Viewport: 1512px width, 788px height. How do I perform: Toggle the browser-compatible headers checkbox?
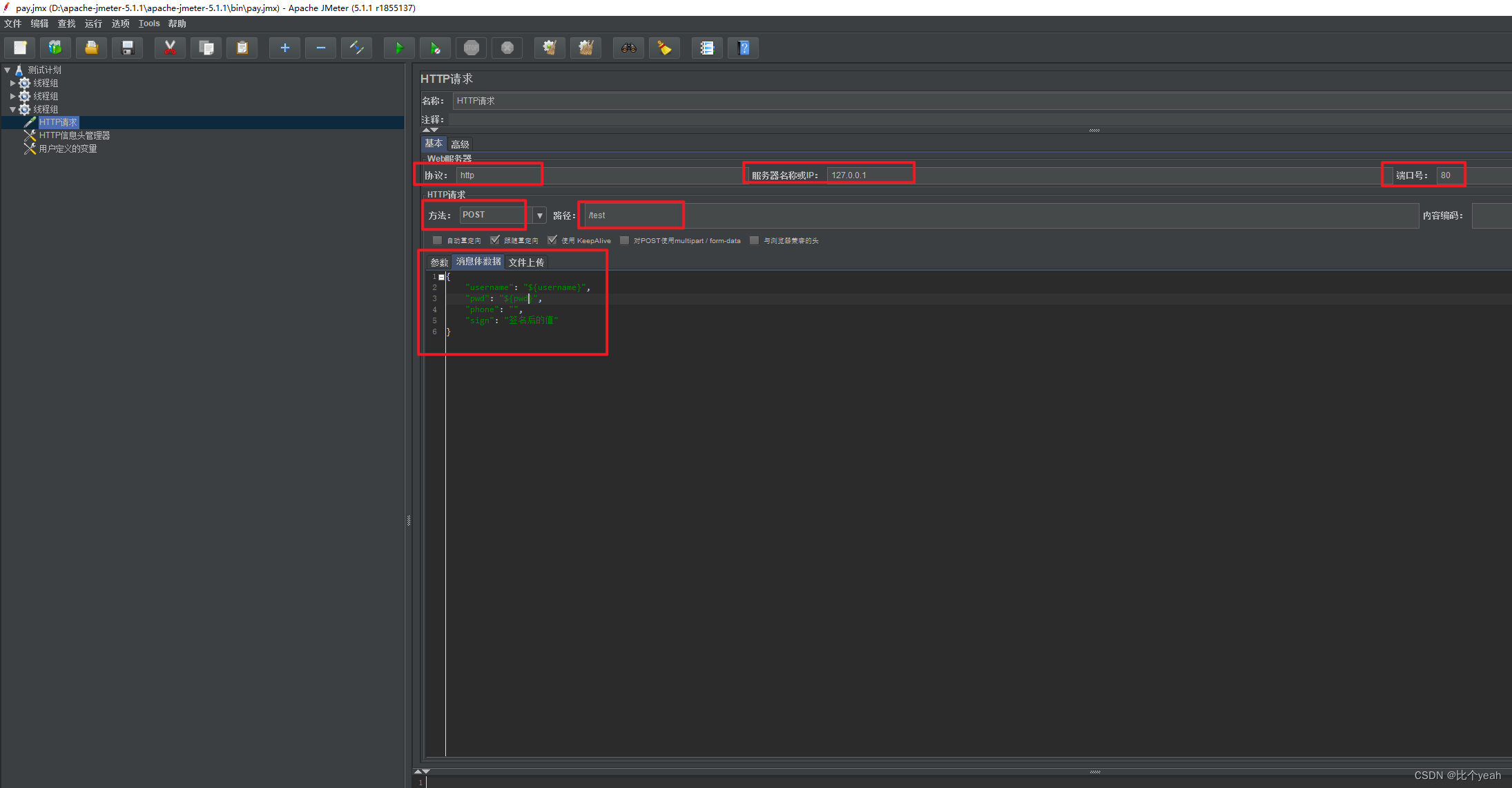point(754,240)
